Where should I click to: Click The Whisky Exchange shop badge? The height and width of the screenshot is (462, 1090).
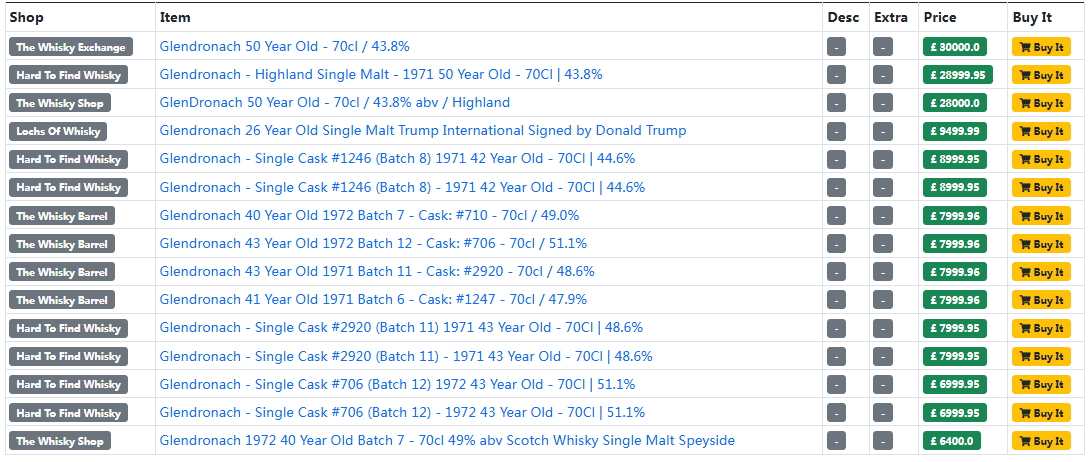click(71, 47)
